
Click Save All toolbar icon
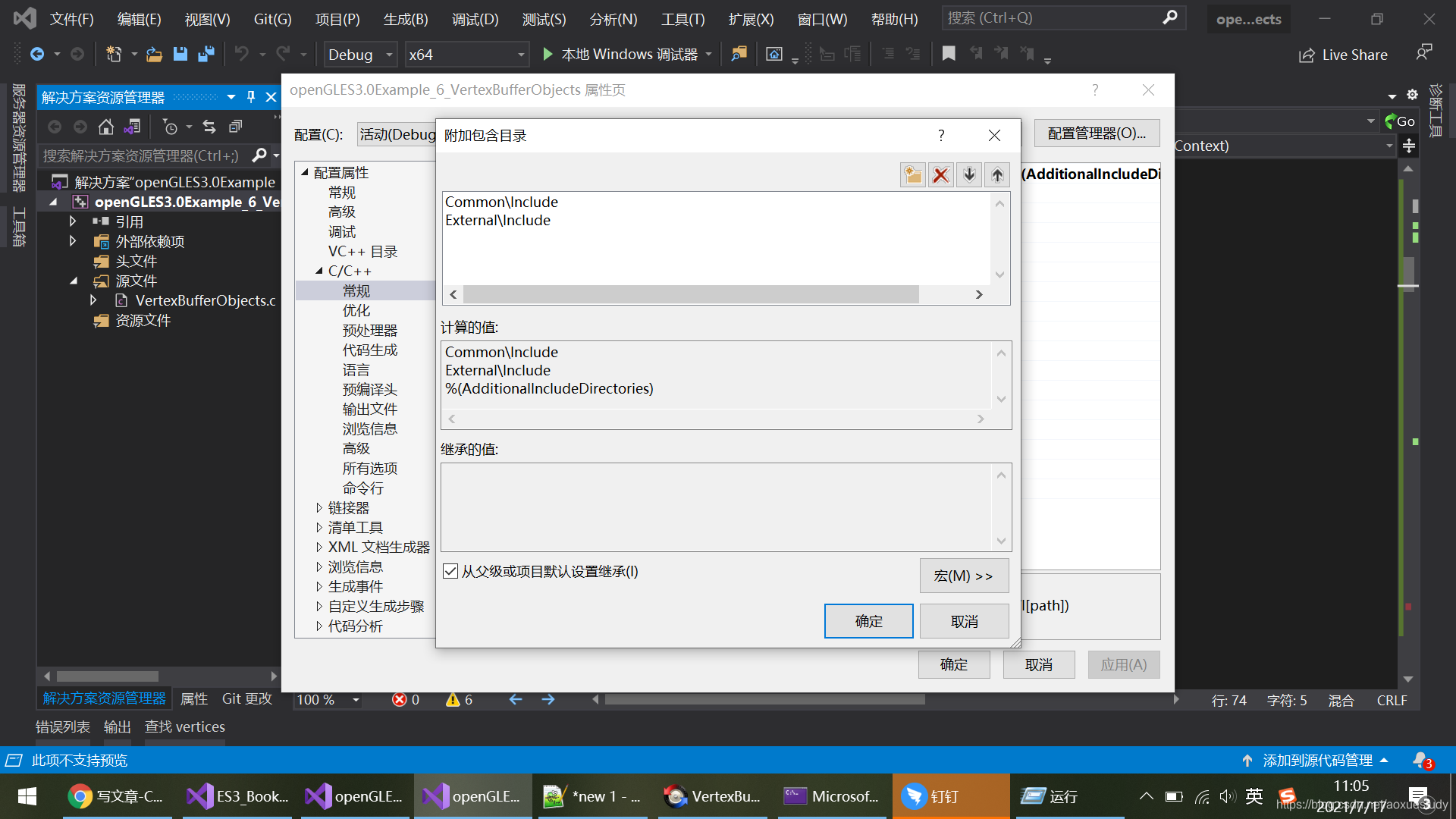click(x=206, y=54)
